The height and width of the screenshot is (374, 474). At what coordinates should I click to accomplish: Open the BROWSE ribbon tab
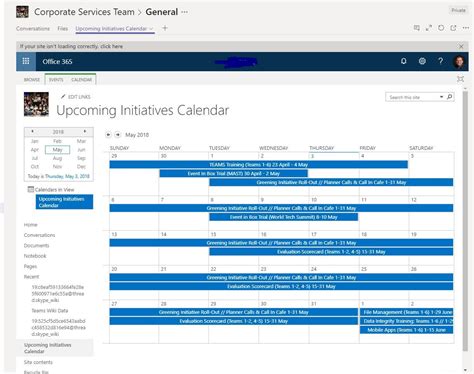pyautogui.click(x=32, y=80)
